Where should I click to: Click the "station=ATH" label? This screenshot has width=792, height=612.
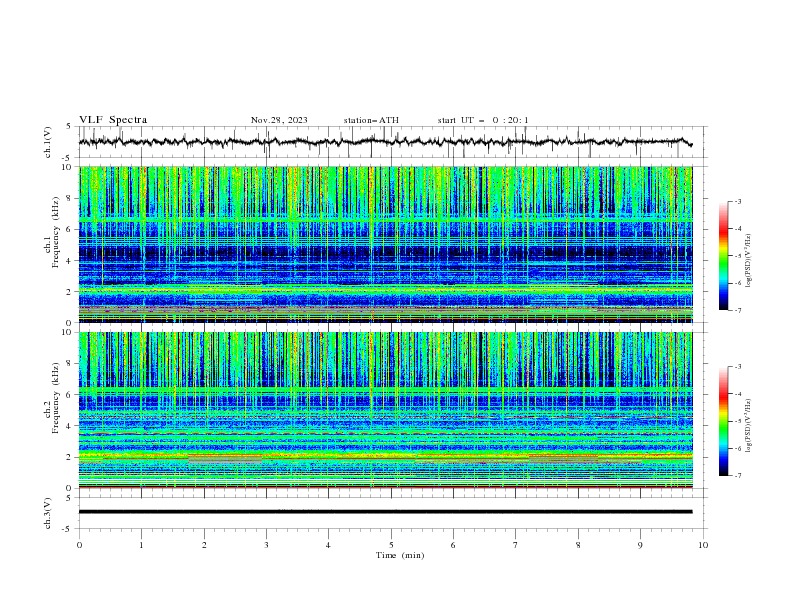click(371, 120)
